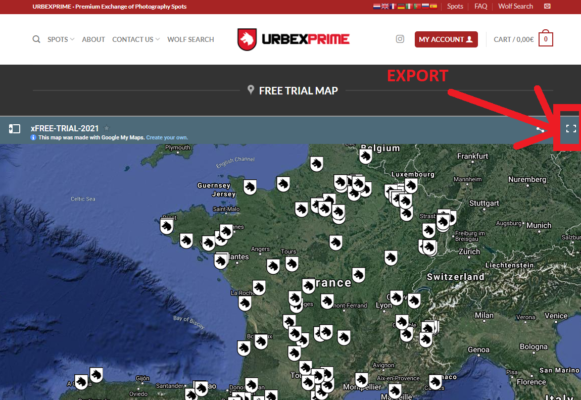Image resolution: width=581 pixels, height=400 pixels.
Task: Switch language with the Russian flag
Action: click(x=425, y=6)
